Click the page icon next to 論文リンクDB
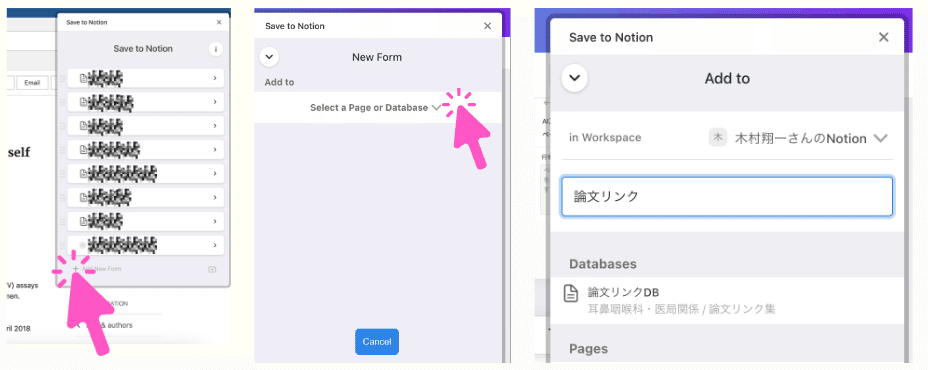This screenshot has width=928, height=370. (x=571, y=293)
